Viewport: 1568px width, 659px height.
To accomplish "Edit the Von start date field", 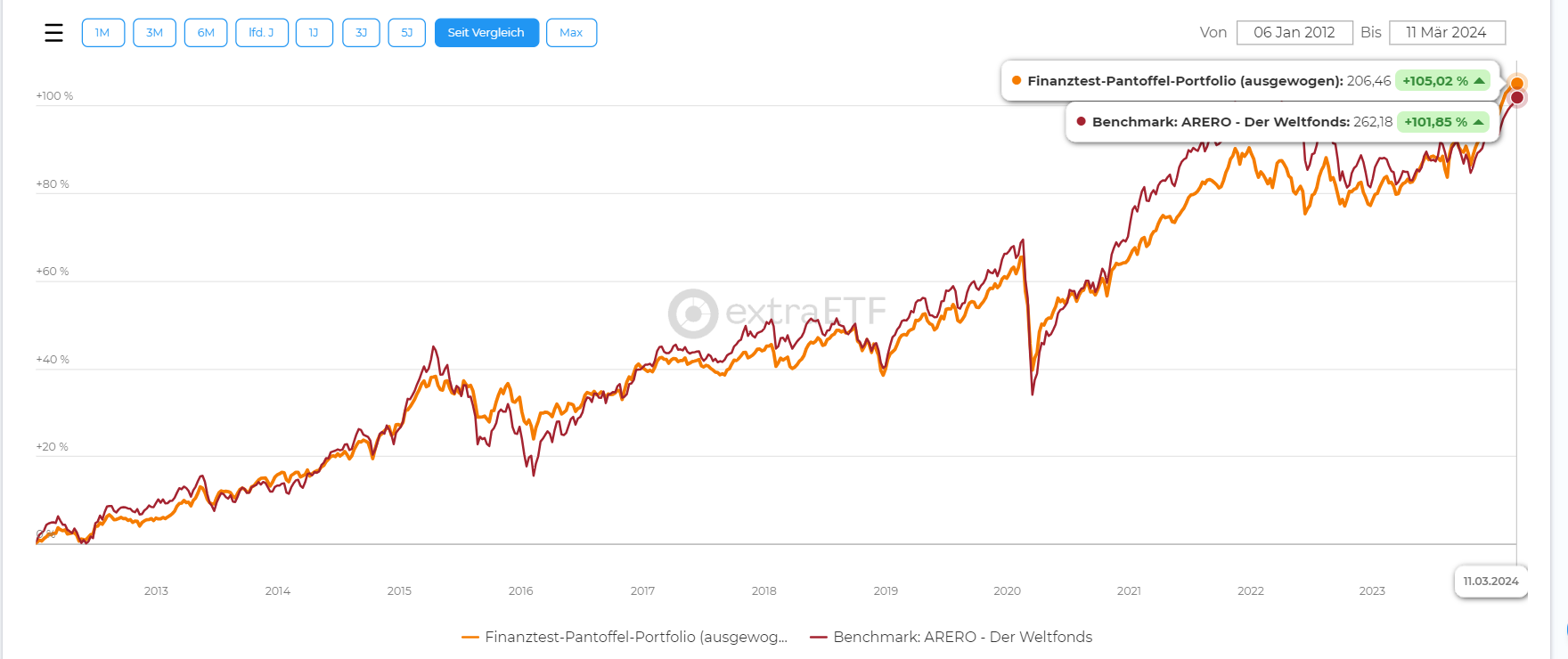I will click(1294, 33).
